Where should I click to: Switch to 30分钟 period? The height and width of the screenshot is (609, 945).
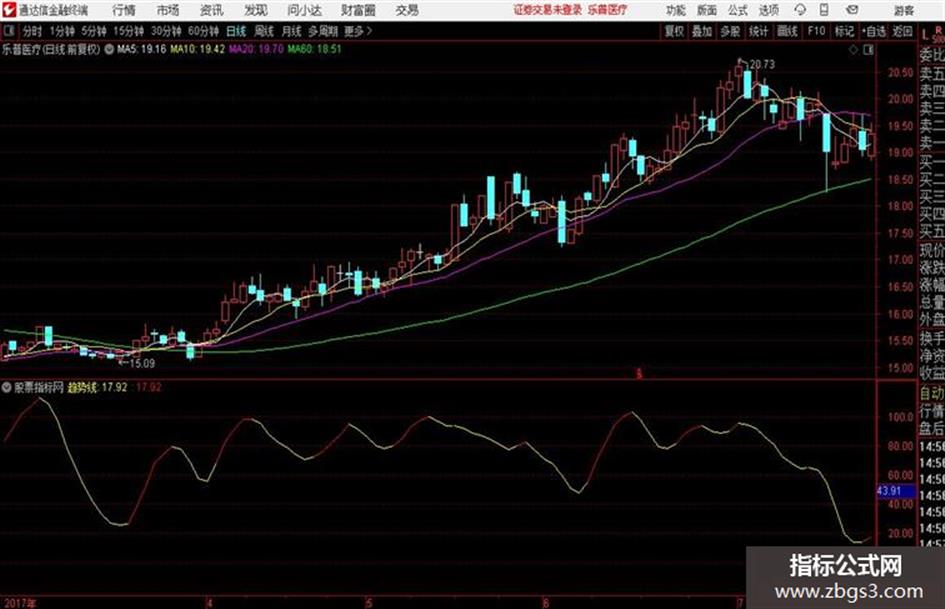(x=166, y=31)
